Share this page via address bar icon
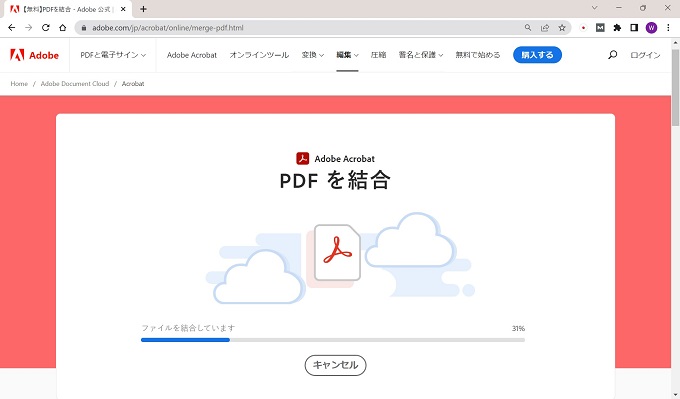The height and width of the screenshot is (399, 680). click(x=545, y=28)
